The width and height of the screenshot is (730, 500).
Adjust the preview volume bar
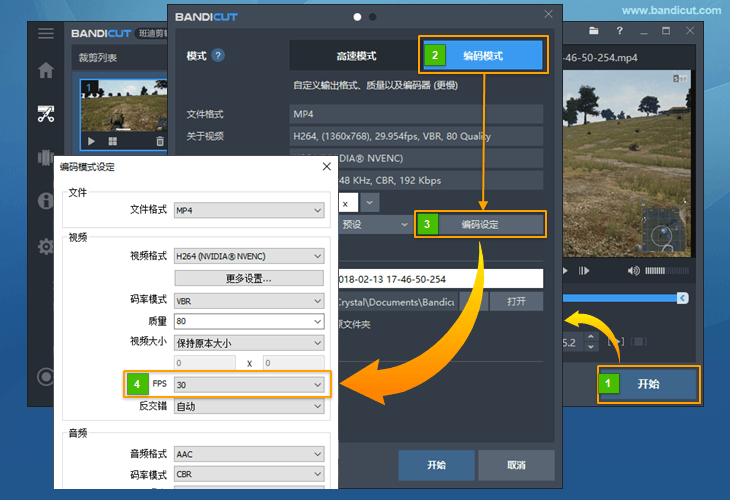click(x=667, y=270)
